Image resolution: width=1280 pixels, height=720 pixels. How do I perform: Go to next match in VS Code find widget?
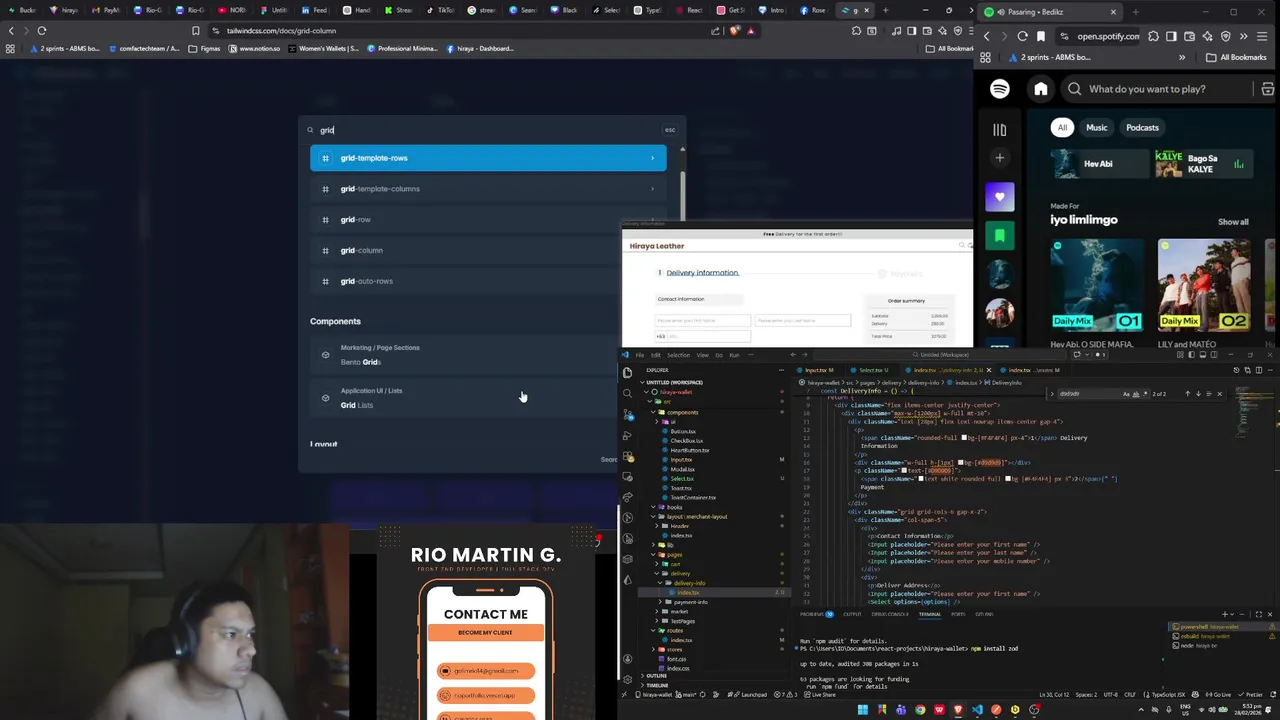coord(1198,393)
